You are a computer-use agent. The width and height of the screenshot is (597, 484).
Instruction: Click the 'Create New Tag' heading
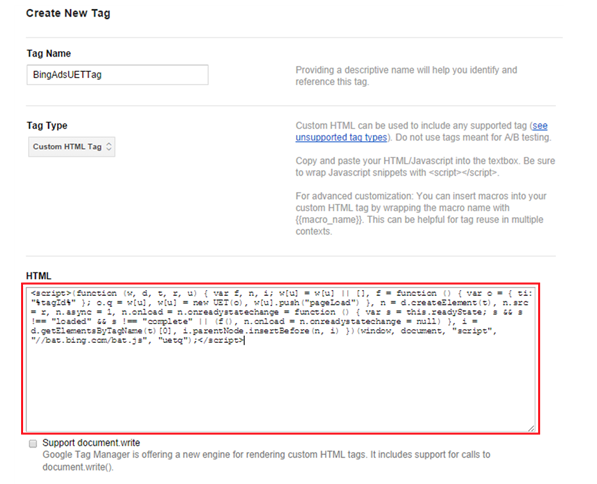[68, 13]
